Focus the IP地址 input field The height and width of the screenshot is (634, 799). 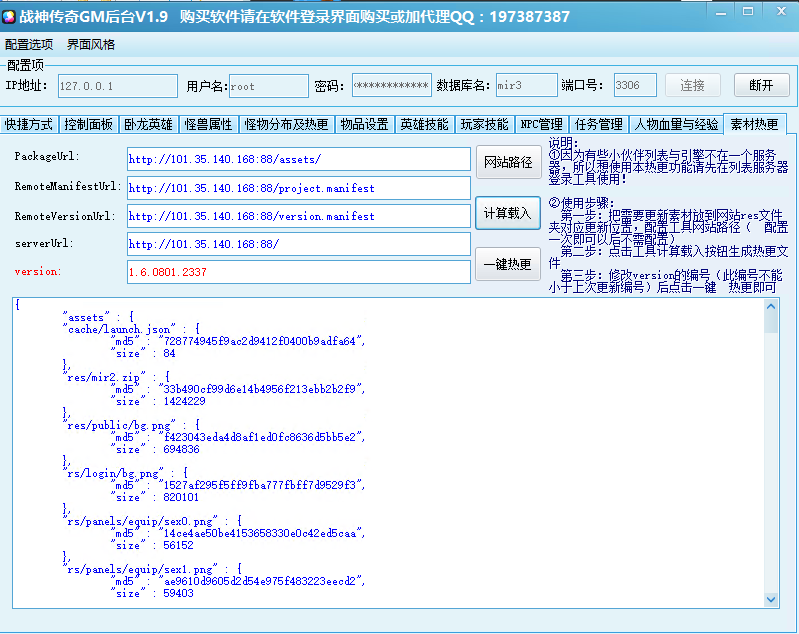click(118, 86)
